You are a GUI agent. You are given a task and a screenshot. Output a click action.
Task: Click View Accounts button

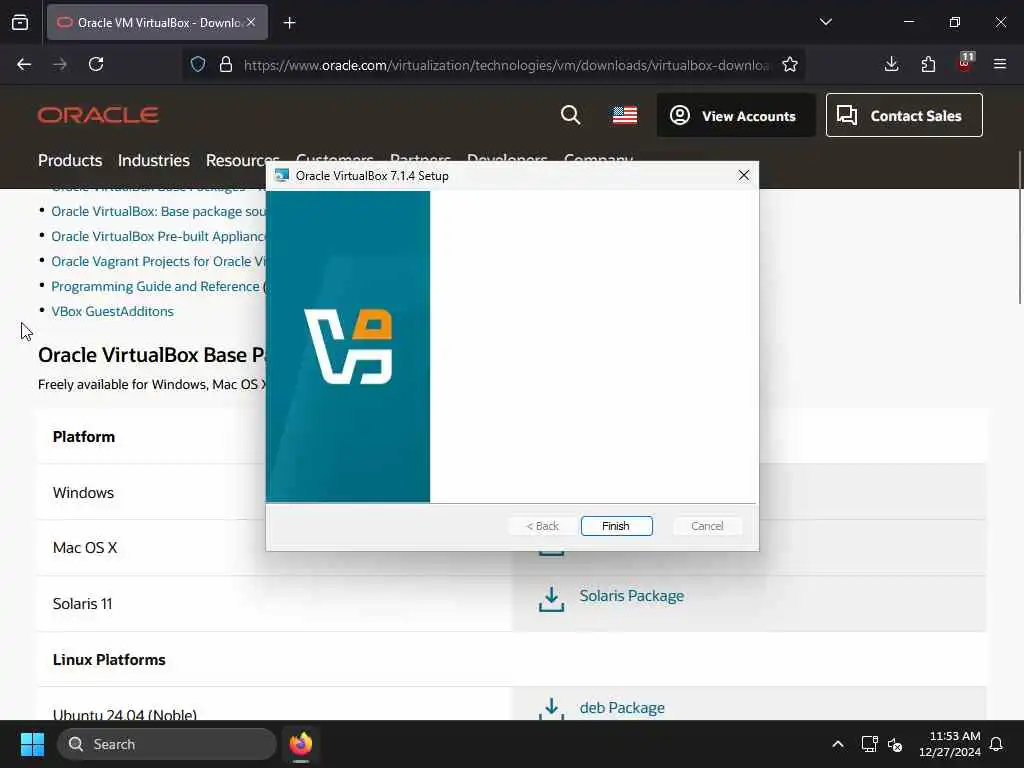[736, 116]
